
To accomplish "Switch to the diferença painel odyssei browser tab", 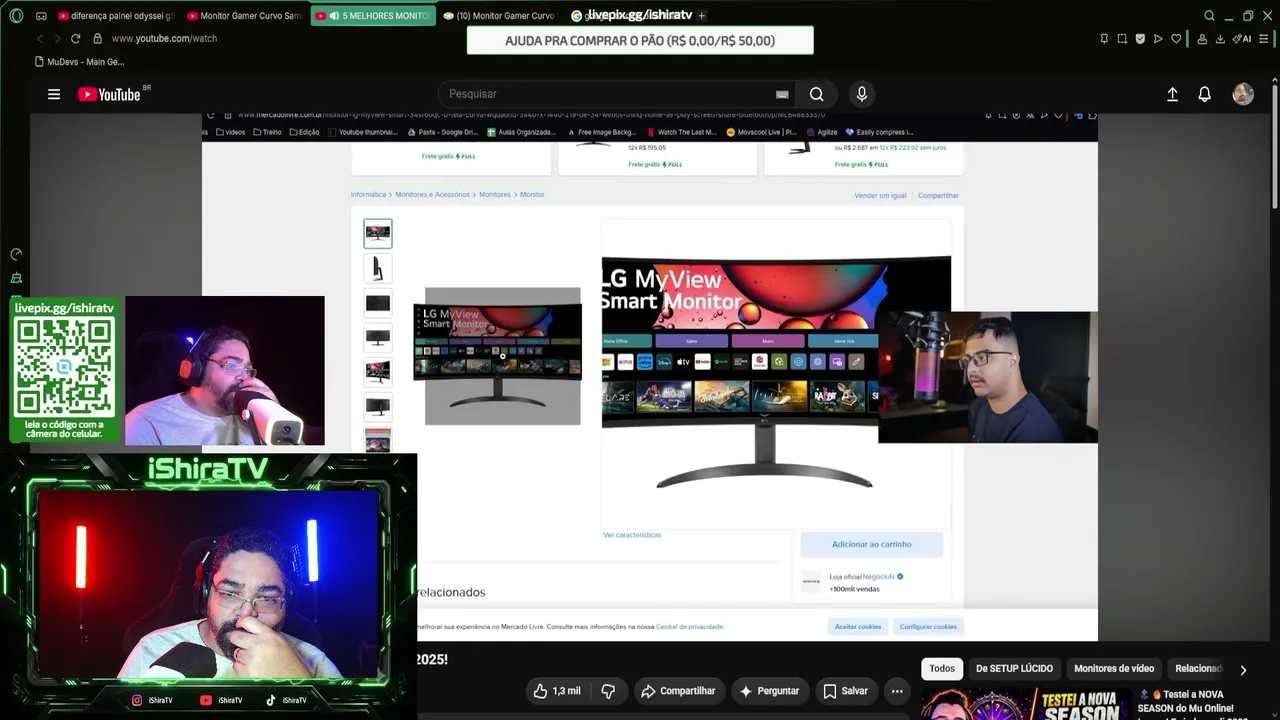I will 115,16.
